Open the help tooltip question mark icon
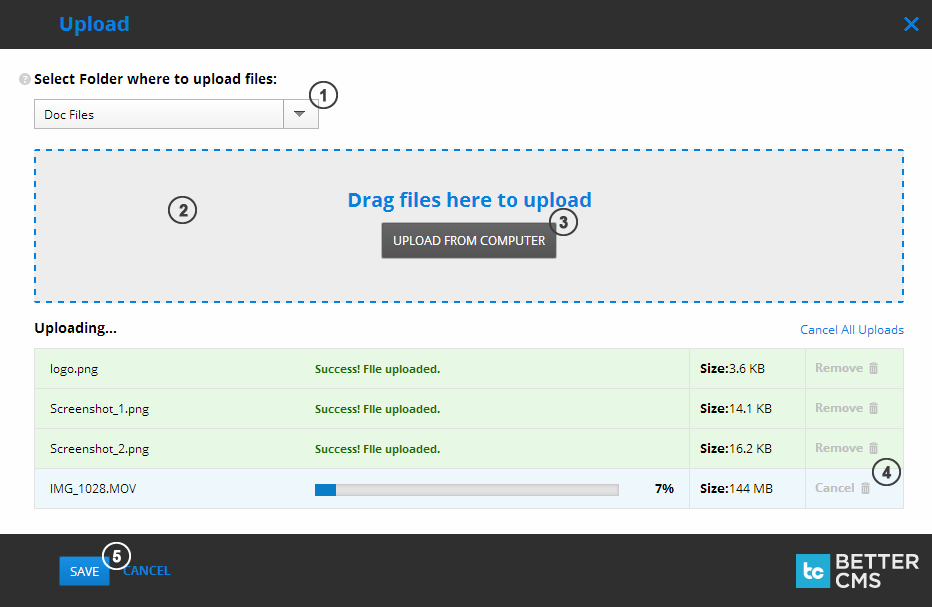The width and height of the screenshot is (932, 607). [x=22, y=79]
